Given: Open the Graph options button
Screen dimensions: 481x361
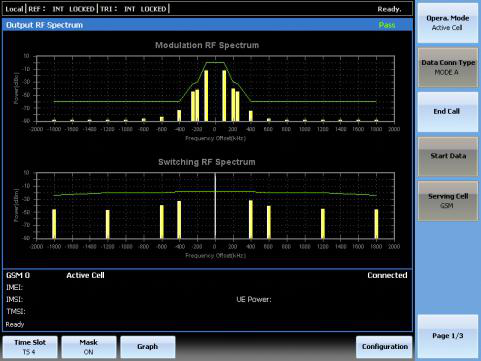Looking at the screenshot, I should tap(148, 347).
